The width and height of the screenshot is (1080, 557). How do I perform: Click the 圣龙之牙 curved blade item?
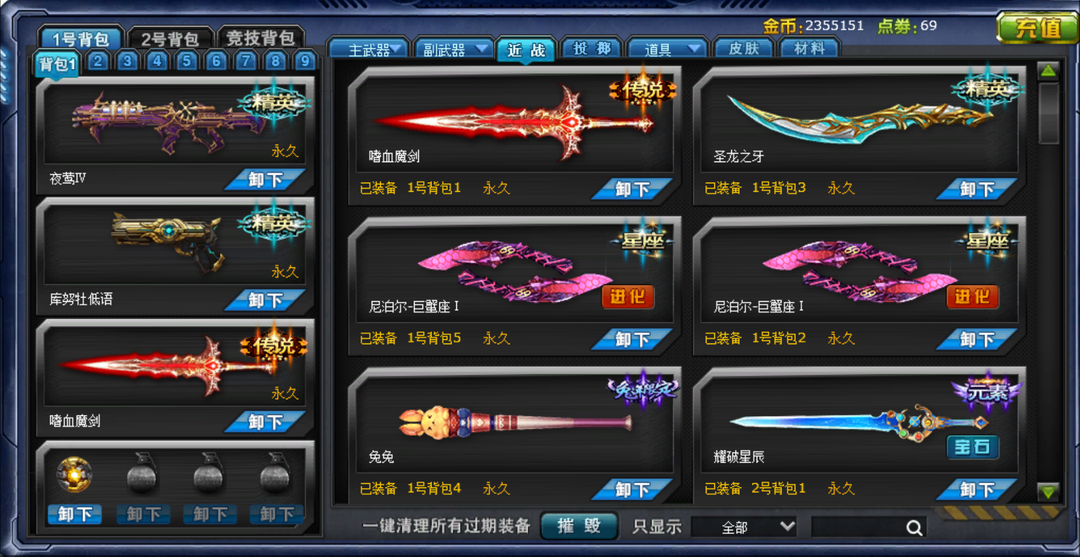860,116
